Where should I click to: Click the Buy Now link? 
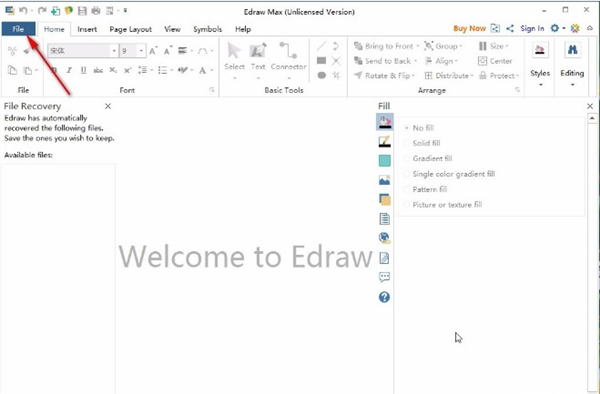pos(470,28)
